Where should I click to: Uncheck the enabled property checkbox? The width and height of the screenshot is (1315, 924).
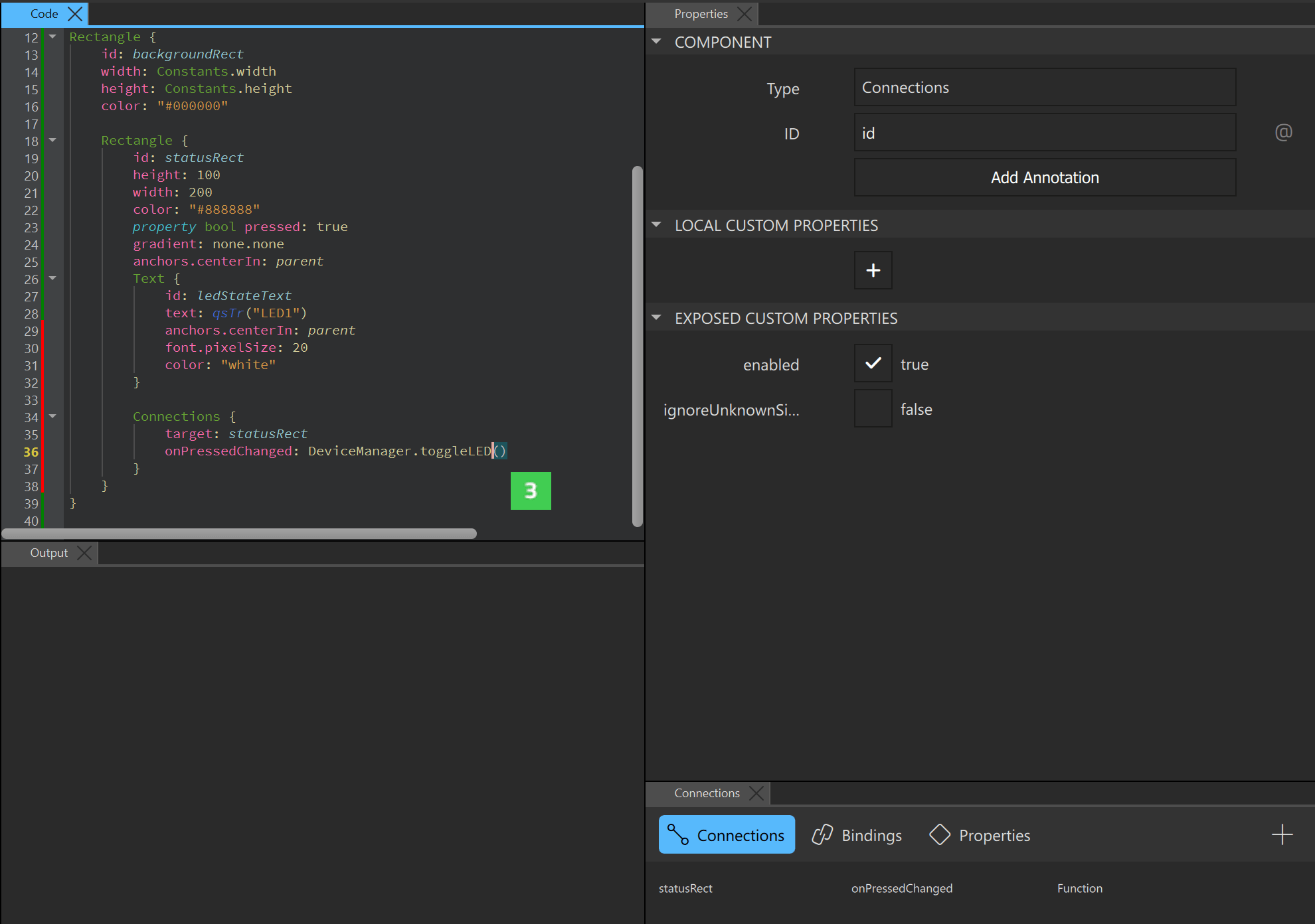point(873,363)
